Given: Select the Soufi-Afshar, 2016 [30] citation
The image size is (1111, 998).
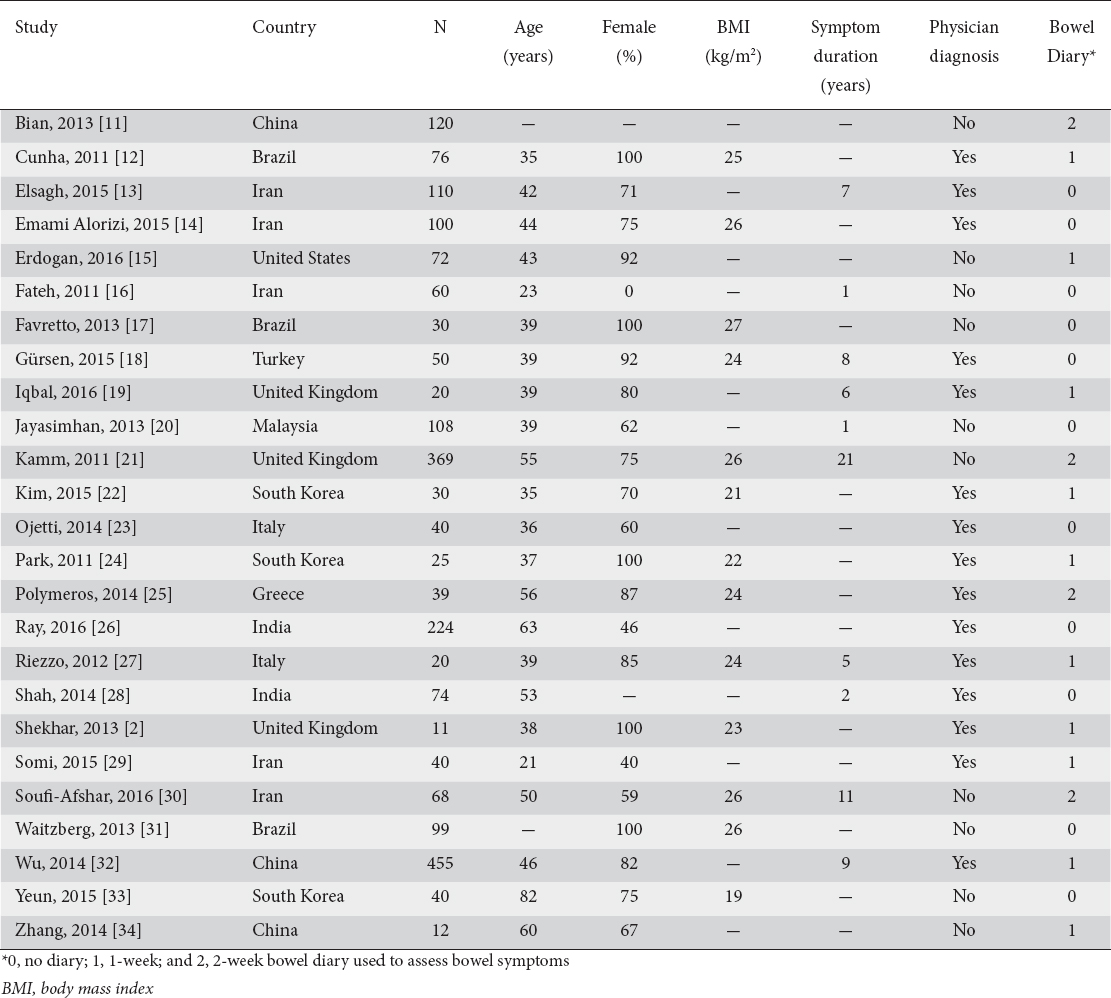Looking at the screenshot, I should (x=101, y=796).
